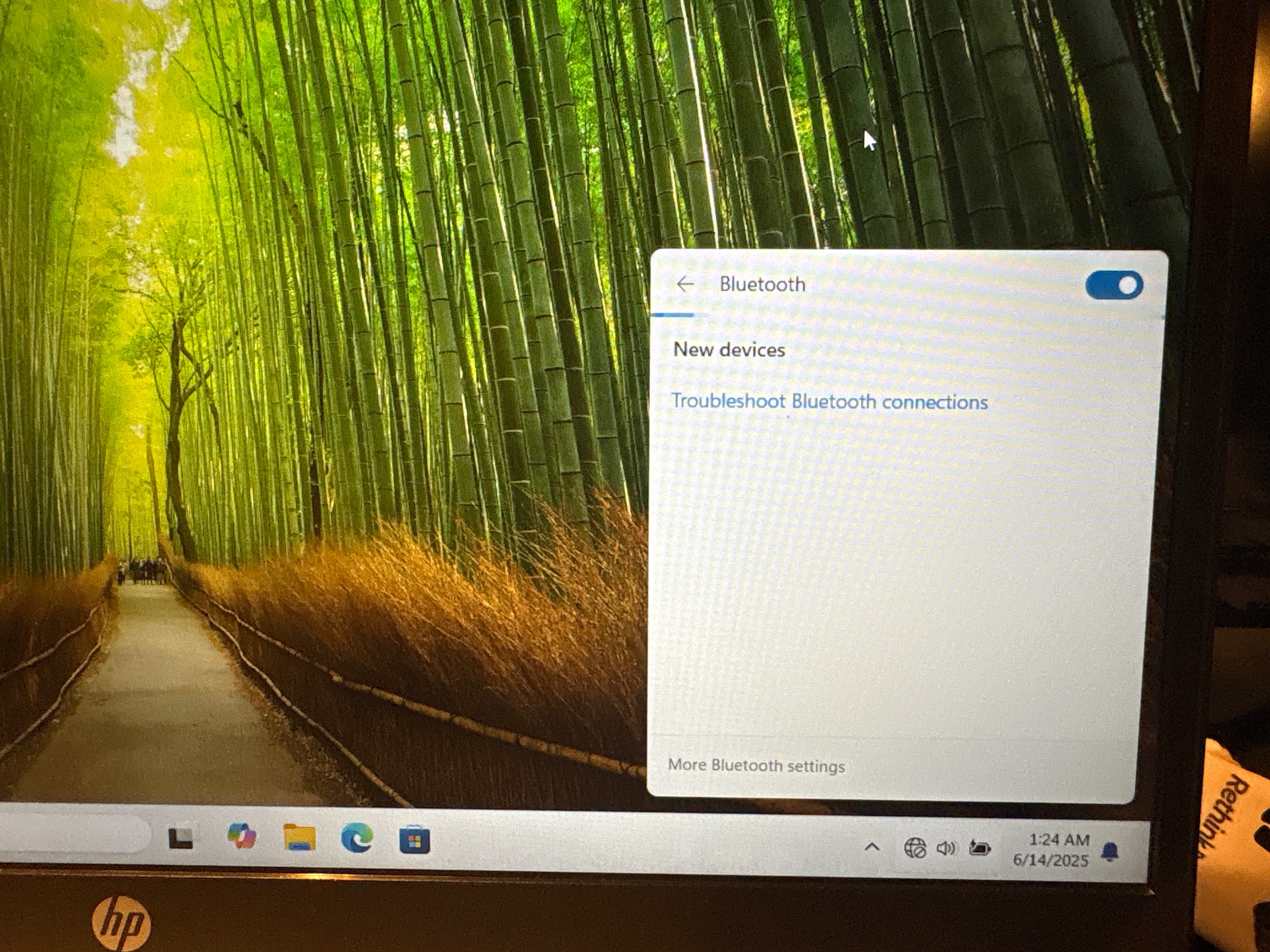The width and height of the screenshot is (1270, 952).
Task: Open Task View from the taskbar
Action: coord(180,838)
